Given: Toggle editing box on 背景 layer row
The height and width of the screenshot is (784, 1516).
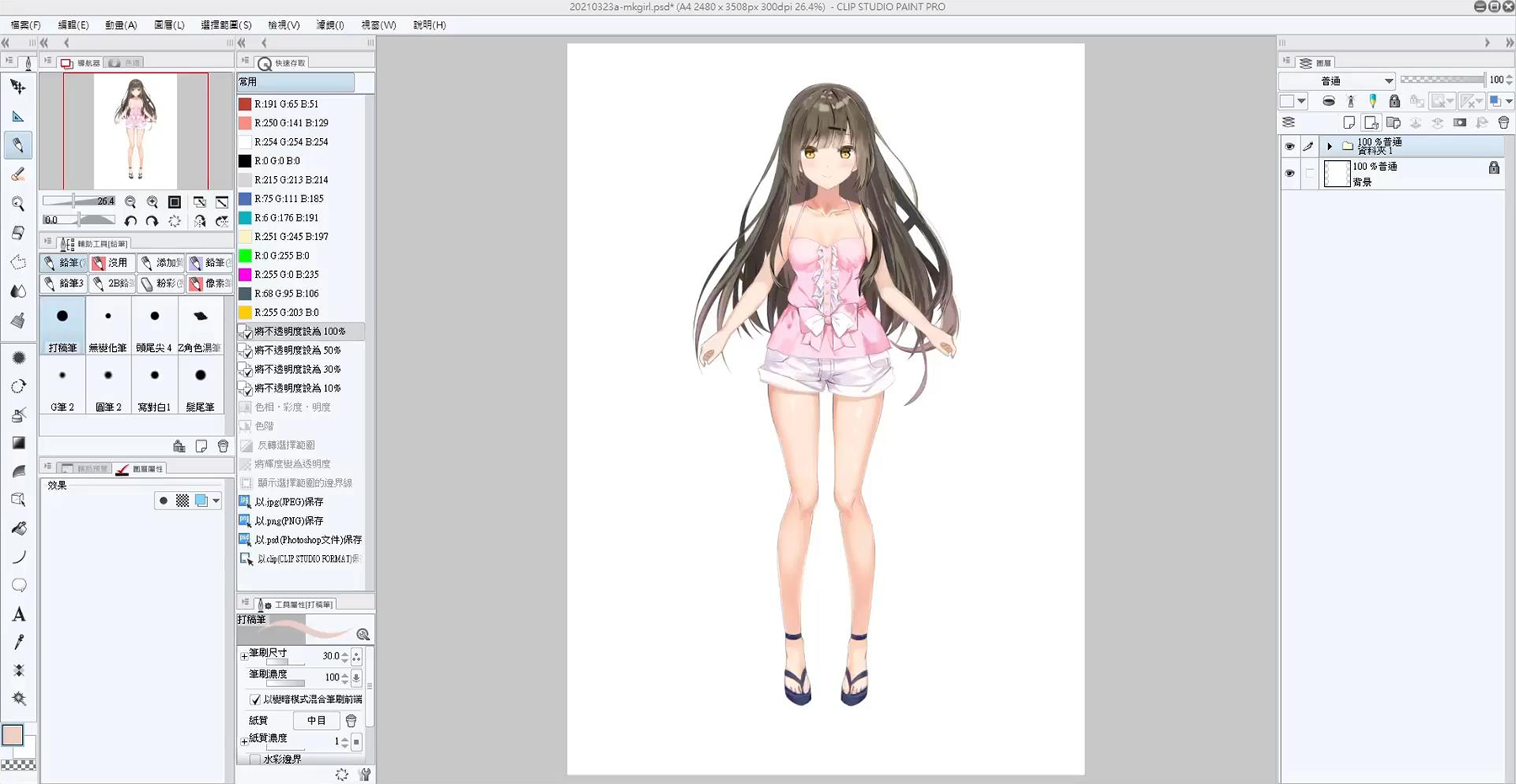Looking at the screenshot, I should [1310, 173].
